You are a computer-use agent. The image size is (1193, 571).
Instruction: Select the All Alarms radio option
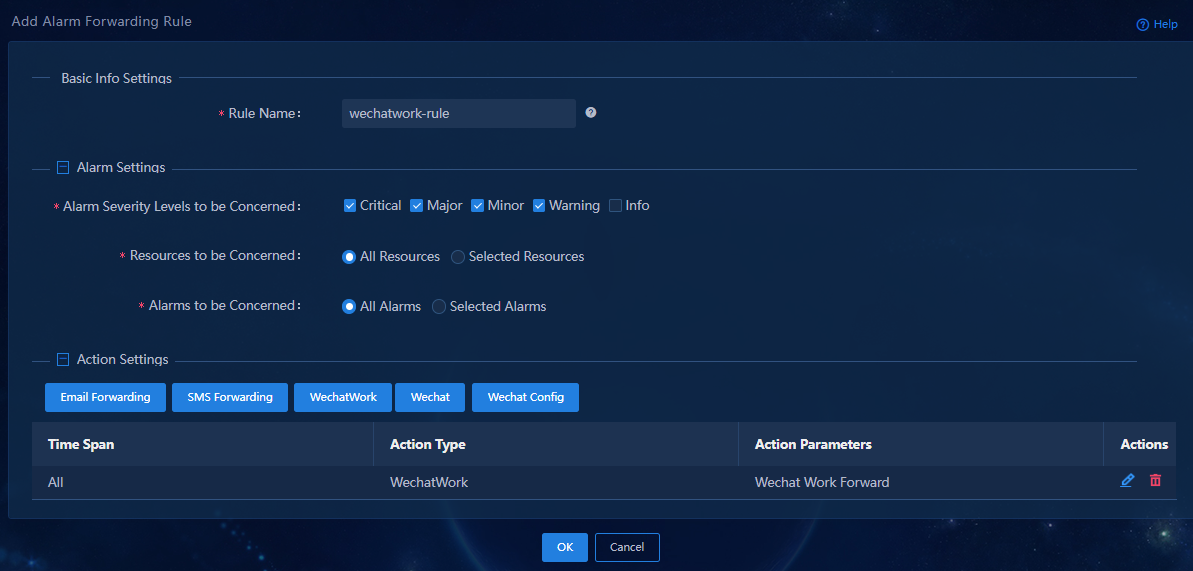(x=349, y=307)
